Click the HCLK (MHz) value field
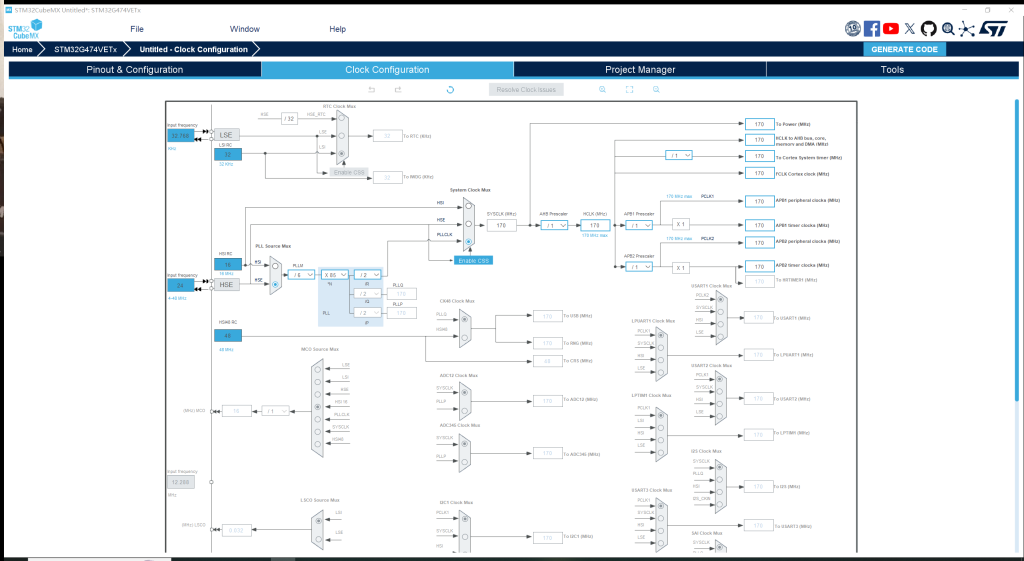Viewport: 1024px width, 561px height. [594, 226]
